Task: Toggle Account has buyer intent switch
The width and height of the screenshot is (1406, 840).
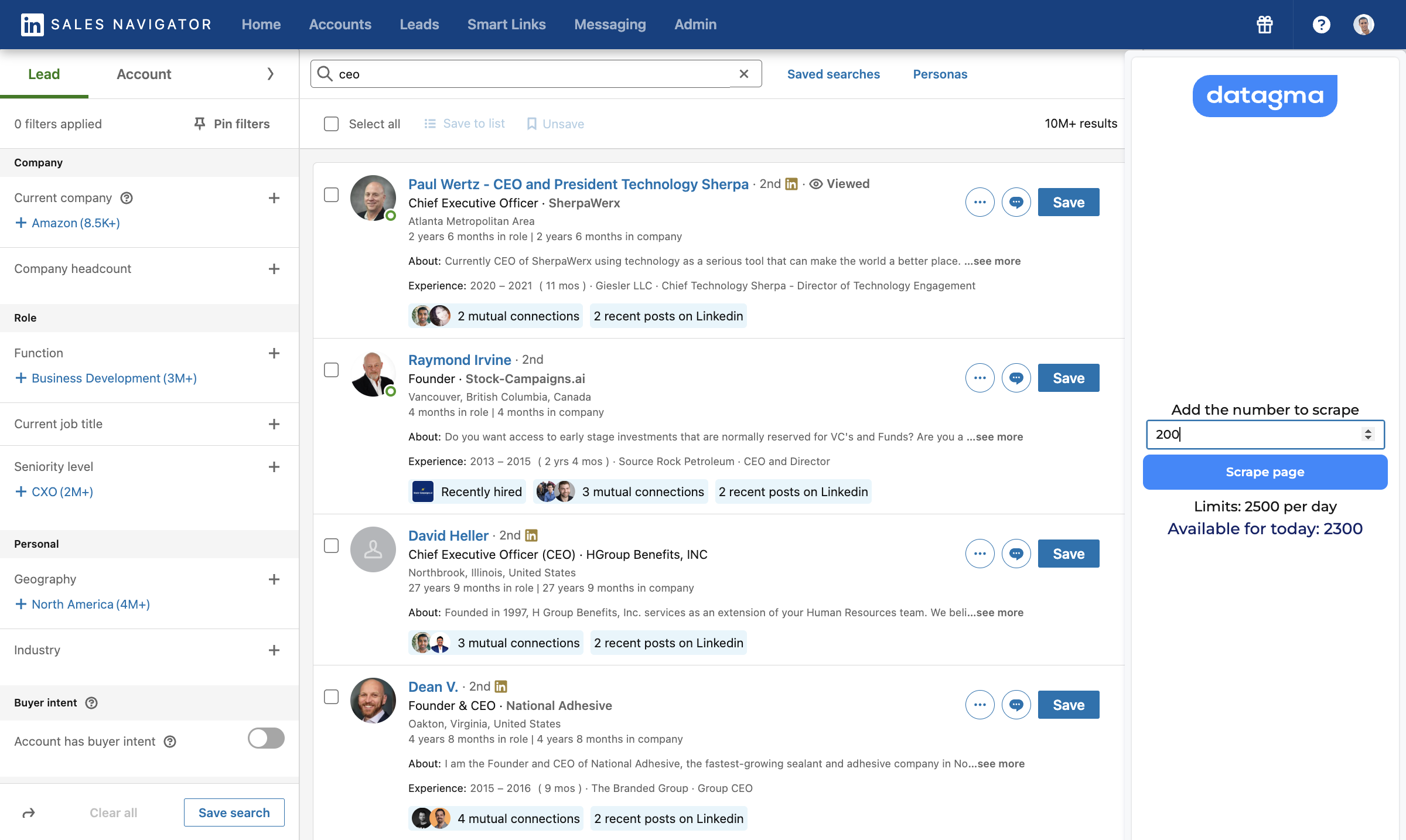Action: click(x=266, y=738)
